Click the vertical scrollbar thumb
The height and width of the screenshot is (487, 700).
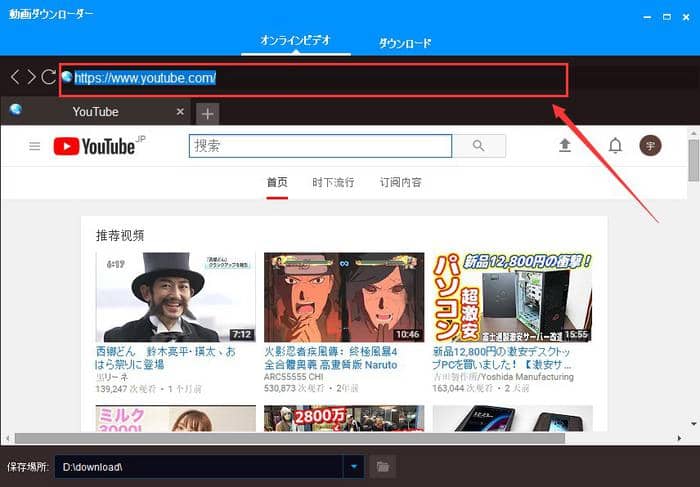point(693,161)
